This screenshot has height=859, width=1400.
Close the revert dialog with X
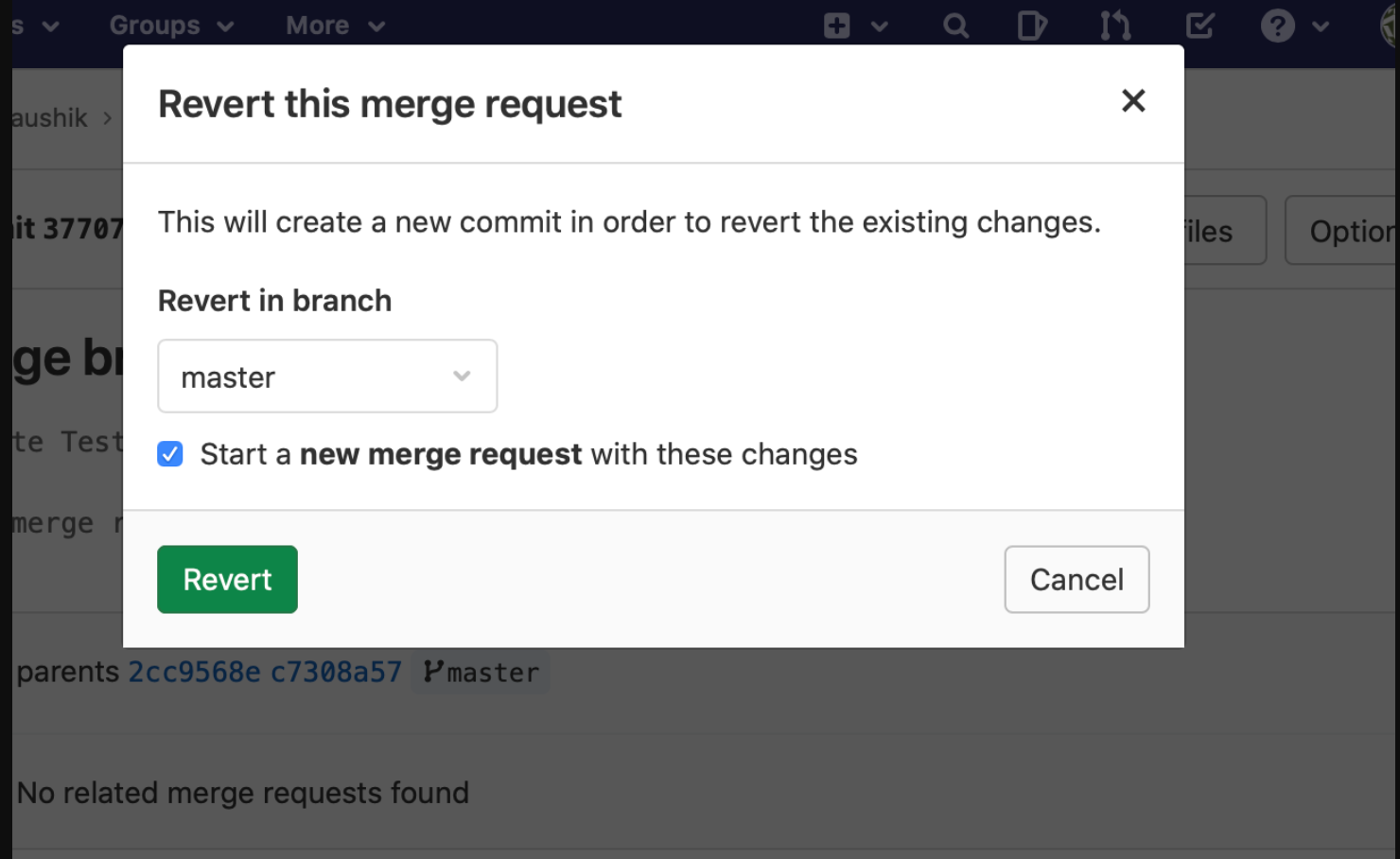1133,100
